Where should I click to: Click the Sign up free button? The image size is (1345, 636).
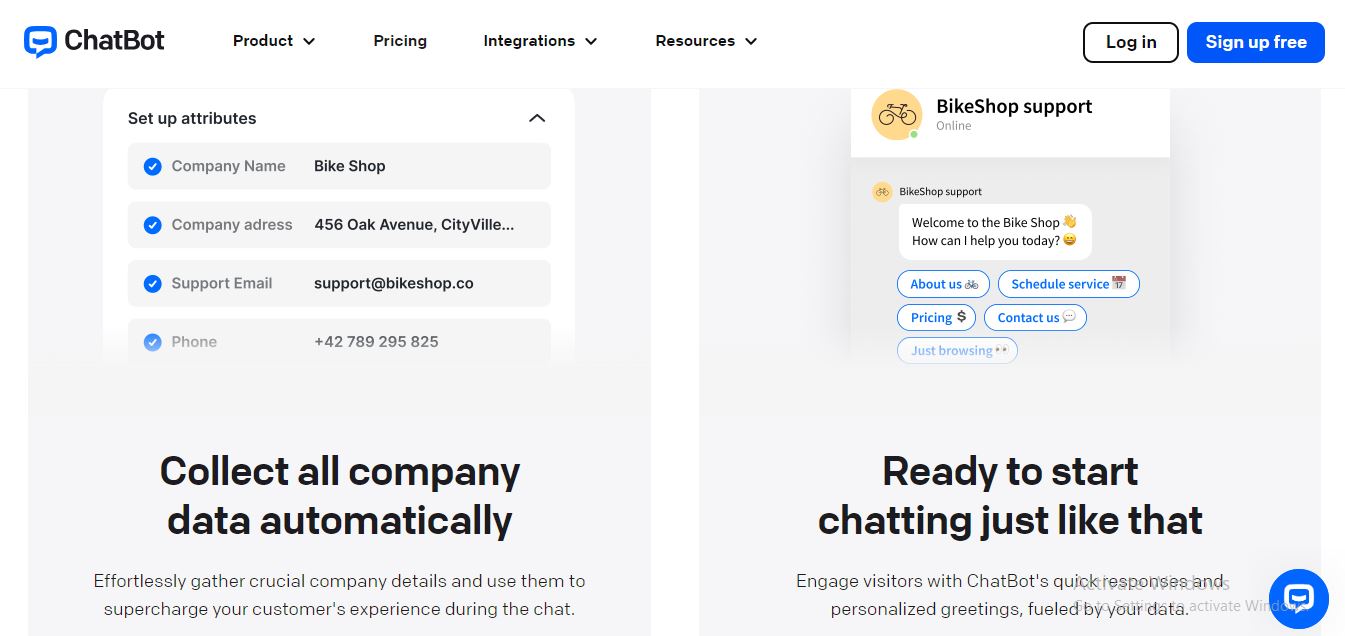[1255, 42]
